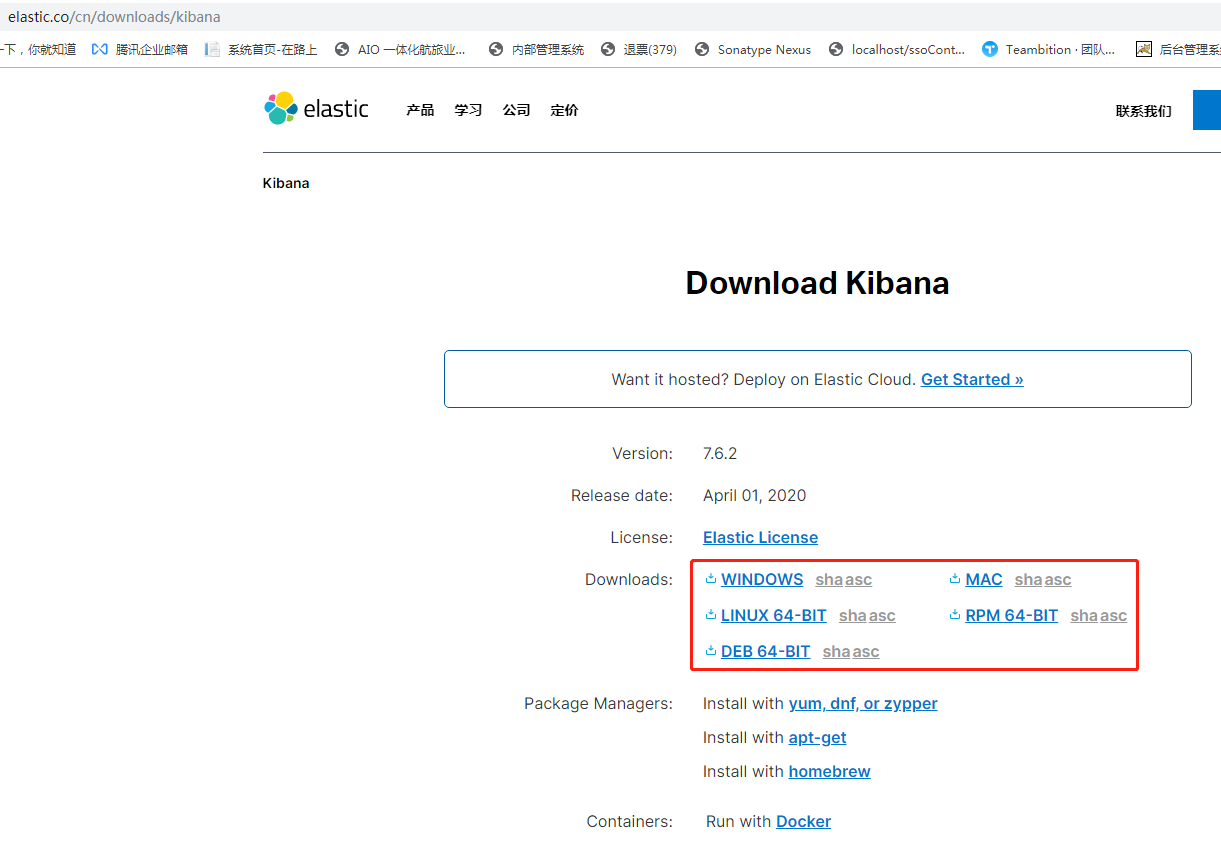Open the 定价 navigation item

[564, 110]
